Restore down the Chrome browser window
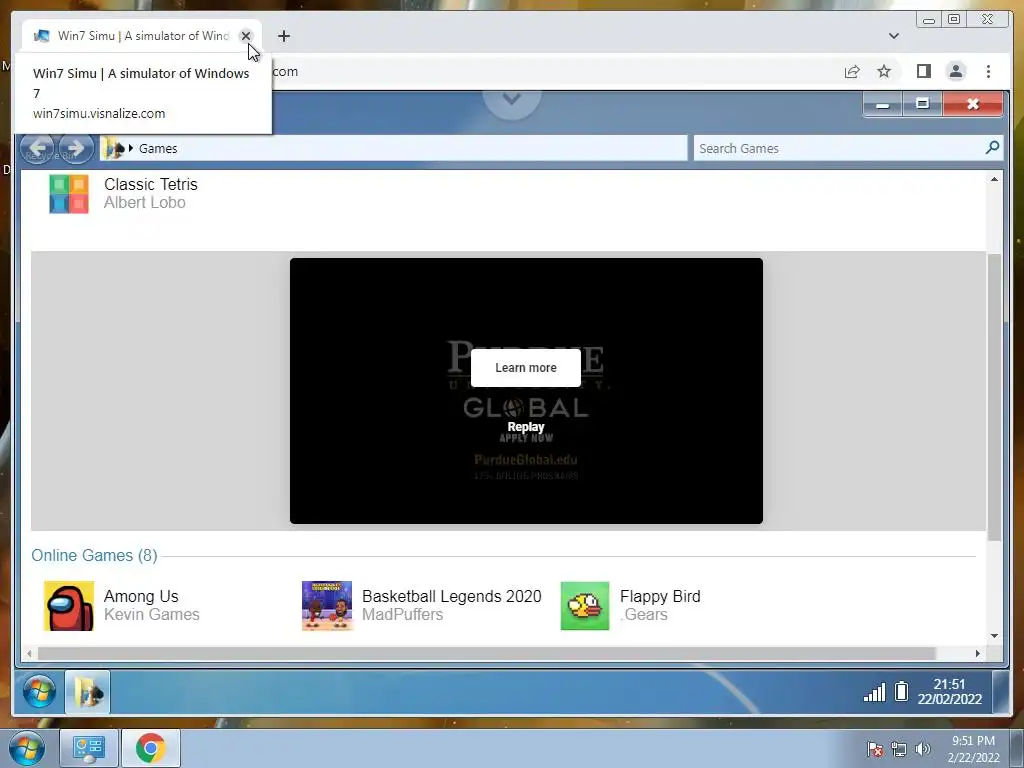 pos(954,20)
